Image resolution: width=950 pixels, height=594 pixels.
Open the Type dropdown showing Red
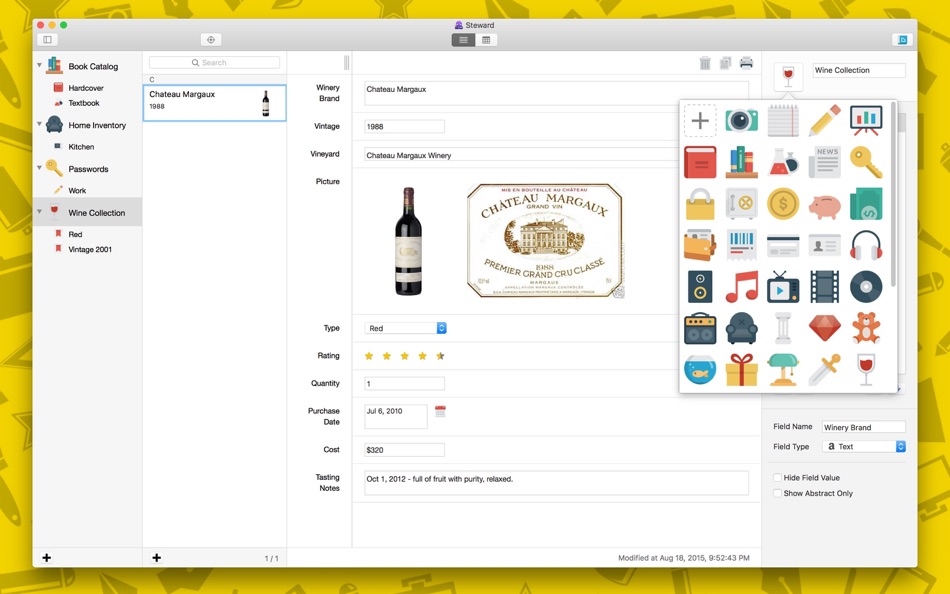click(x=405, y=328)
